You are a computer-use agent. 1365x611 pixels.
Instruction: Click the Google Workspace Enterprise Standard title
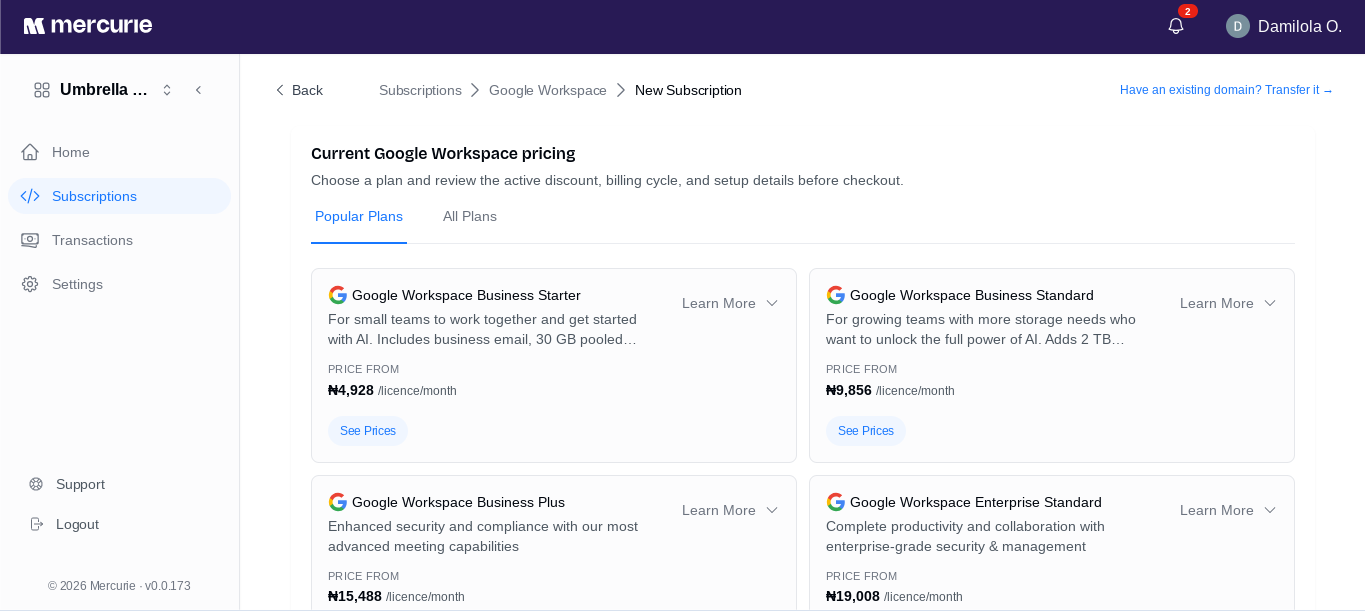(976, 502)
